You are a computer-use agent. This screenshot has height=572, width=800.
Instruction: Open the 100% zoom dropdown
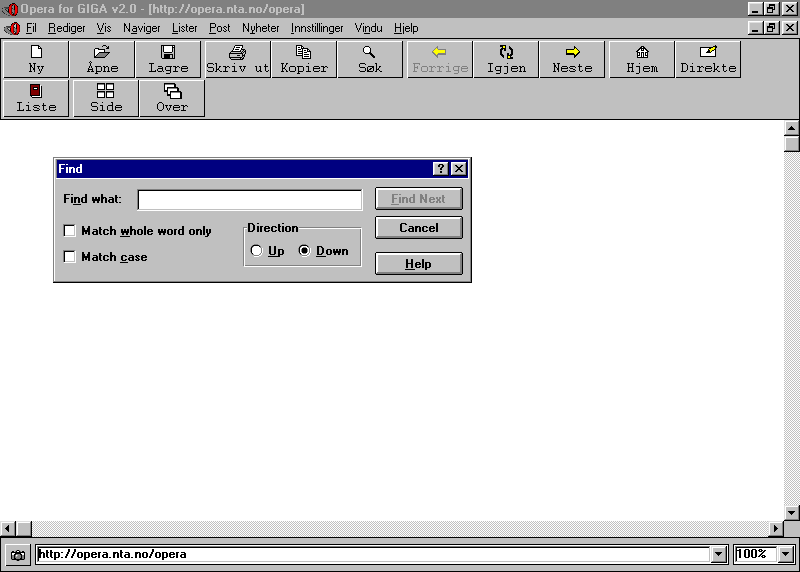click(785, 554)
